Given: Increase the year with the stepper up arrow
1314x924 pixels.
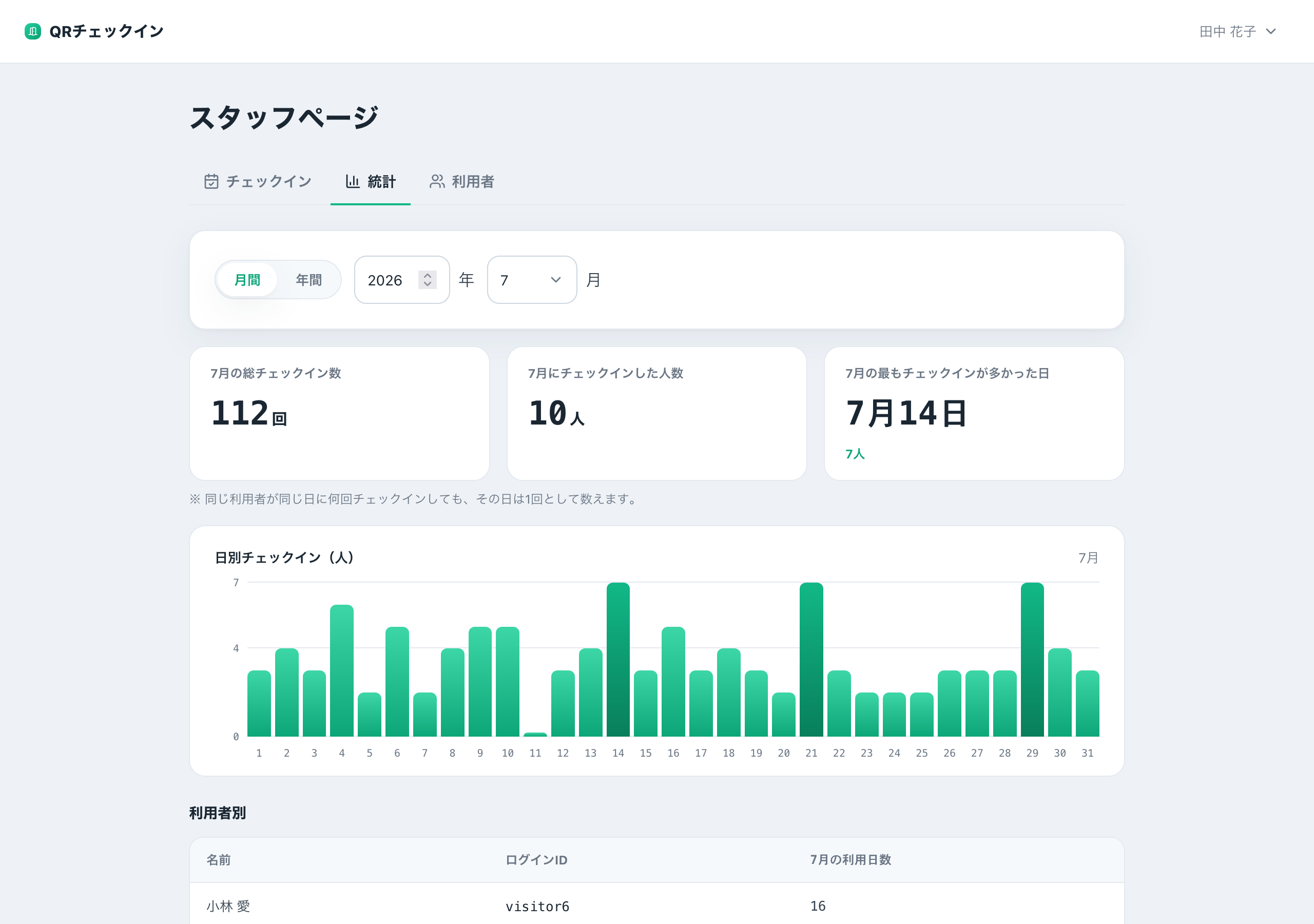Looking at the screenshot, I should coord(428,275).
